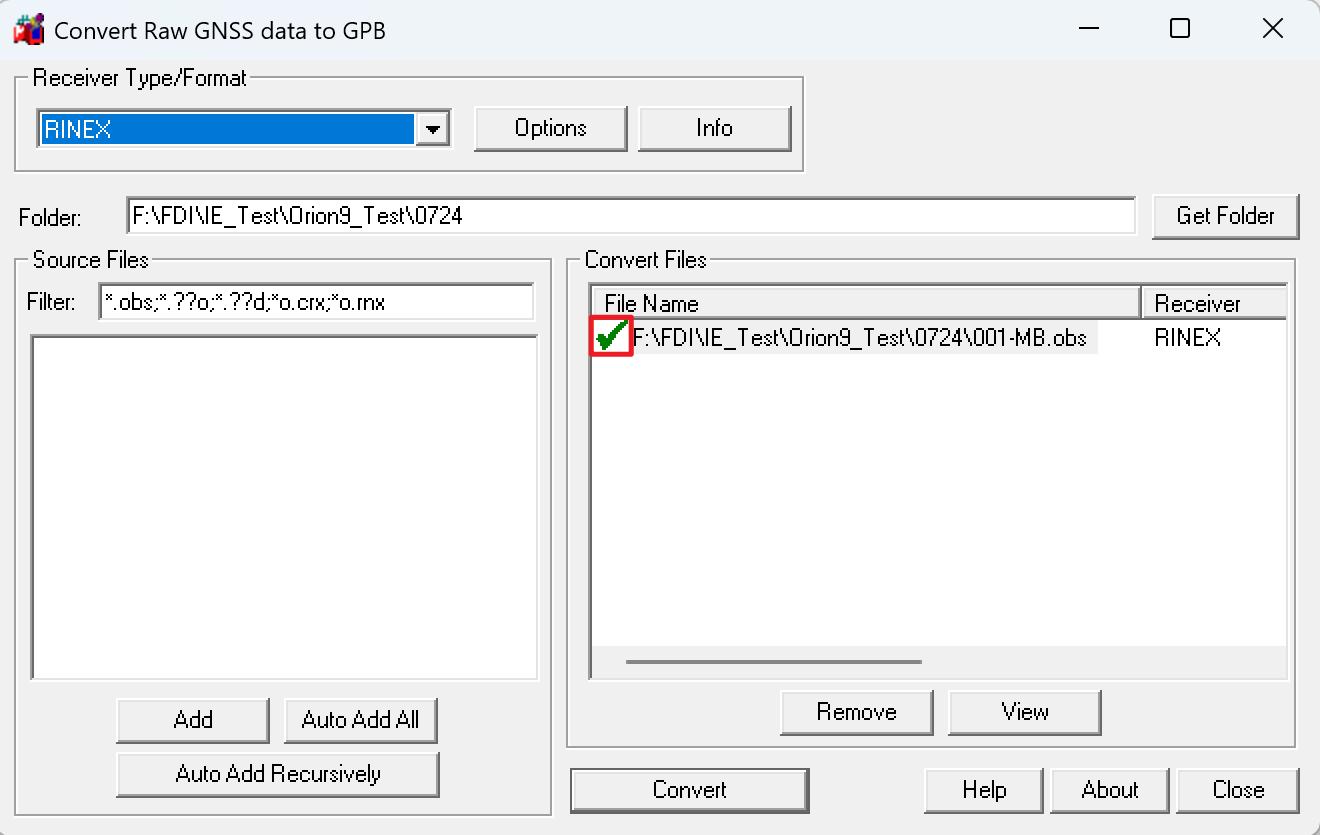Close the window using title bar X
The height and width of the screenshot is (835, 1320).
1273,29
